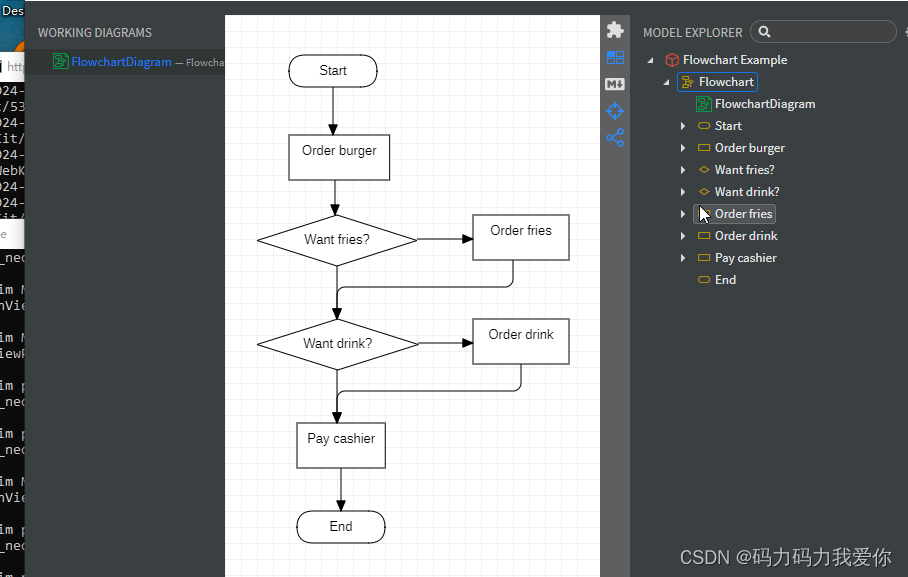The image size is (908, 577).
Task: Open FlowchartDiagram in Working Diagrams list
Action: (x=121, y=61)
